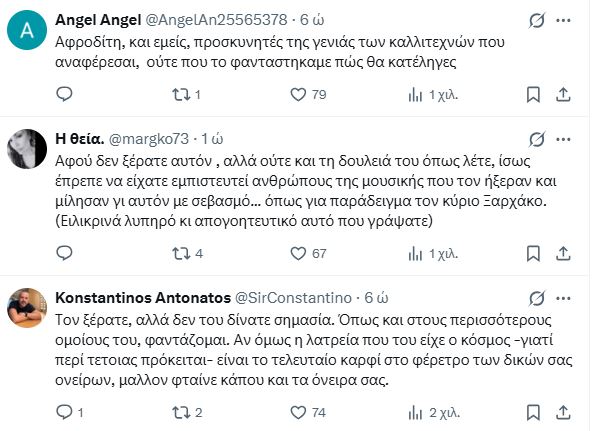The image size is (592, 431).
Task: Reply to Angel Angel's tweet
Action: coord(64,94)
